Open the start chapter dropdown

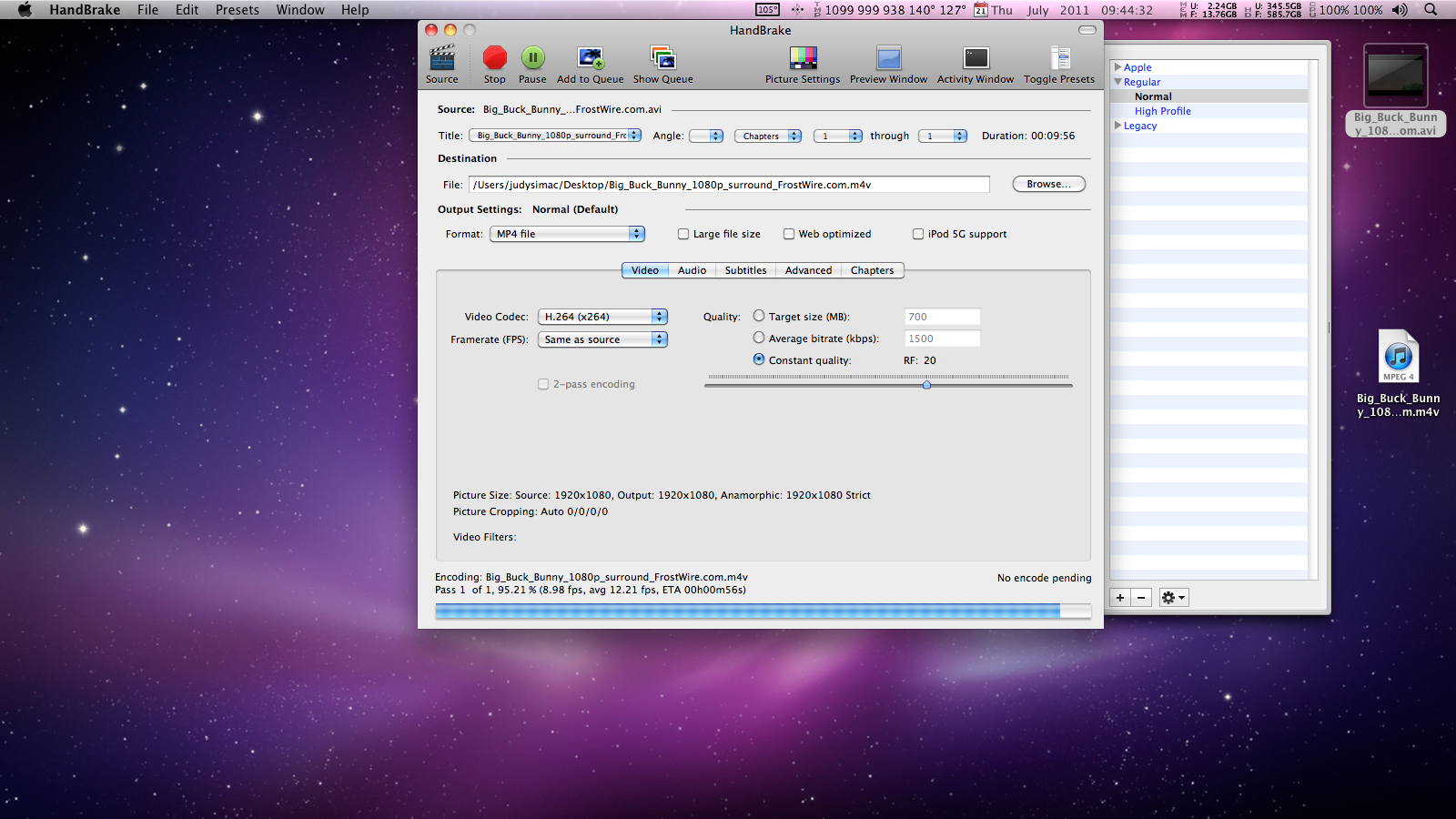[838, 136]
